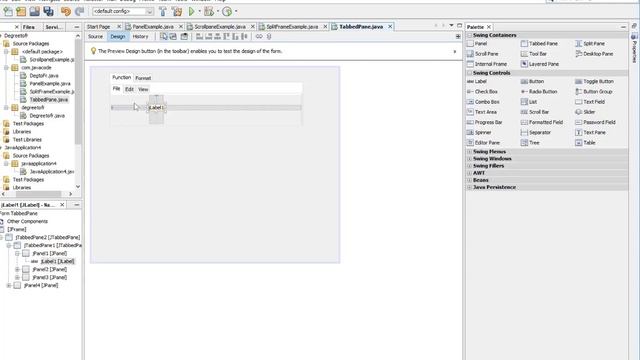The height and width of the screenshot is (360, 640).
Task: Open the Files panel tab
Action: (29, 27)
